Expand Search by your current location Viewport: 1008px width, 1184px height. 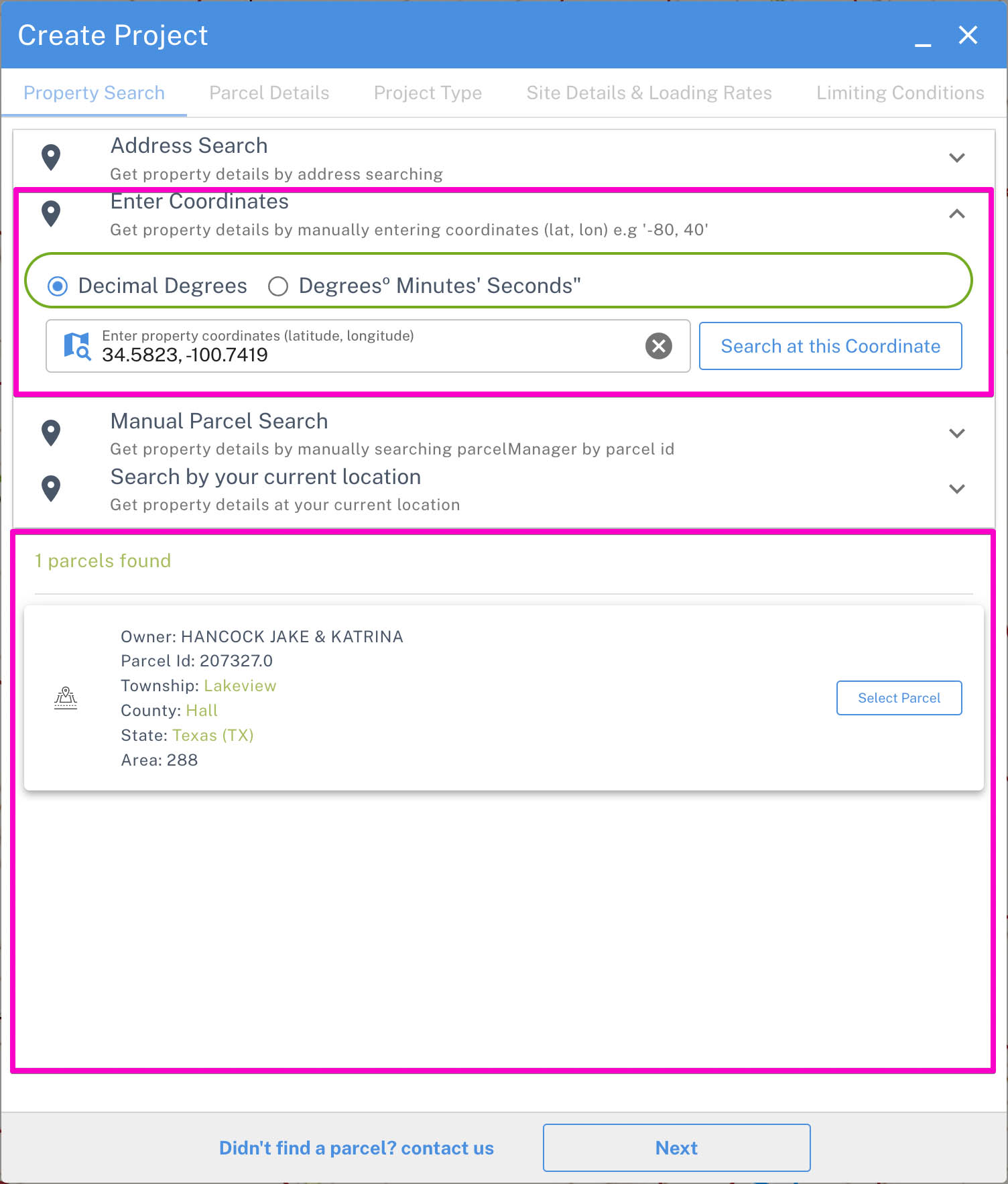(956, 489)
